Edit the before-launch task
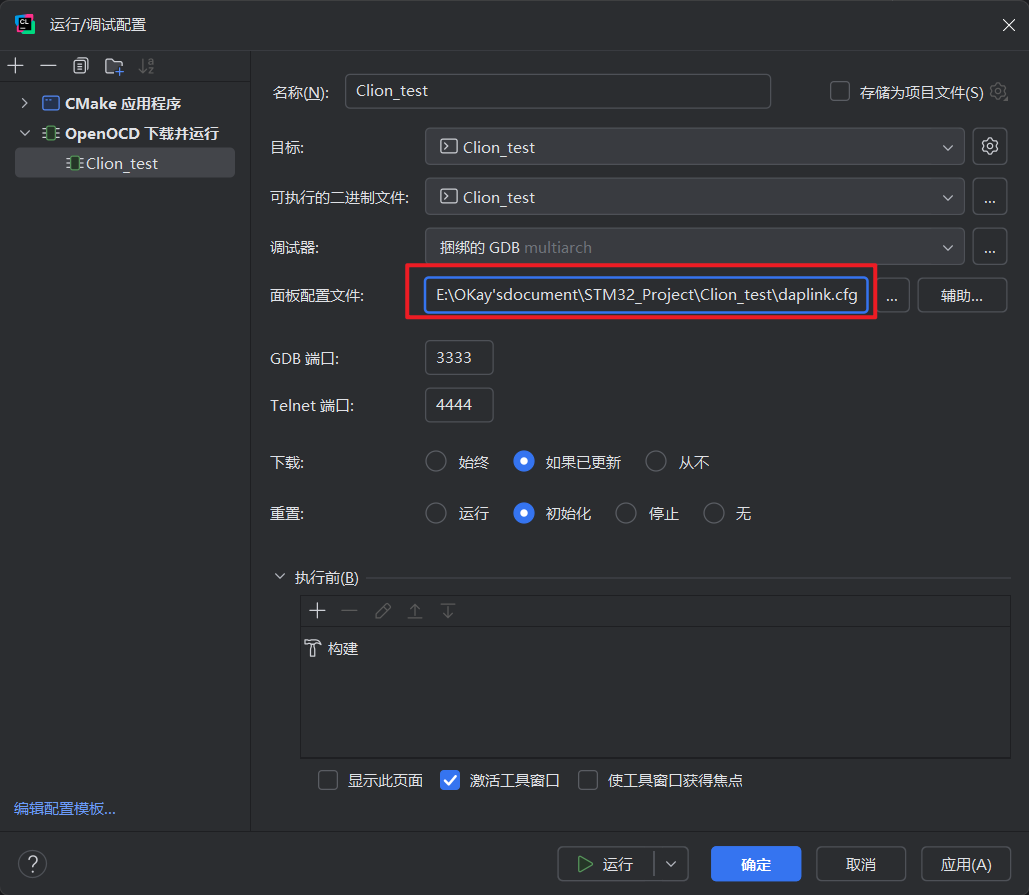Image resolution: width=1029 pixels, height=895 pixels. [x=383, y=611]
